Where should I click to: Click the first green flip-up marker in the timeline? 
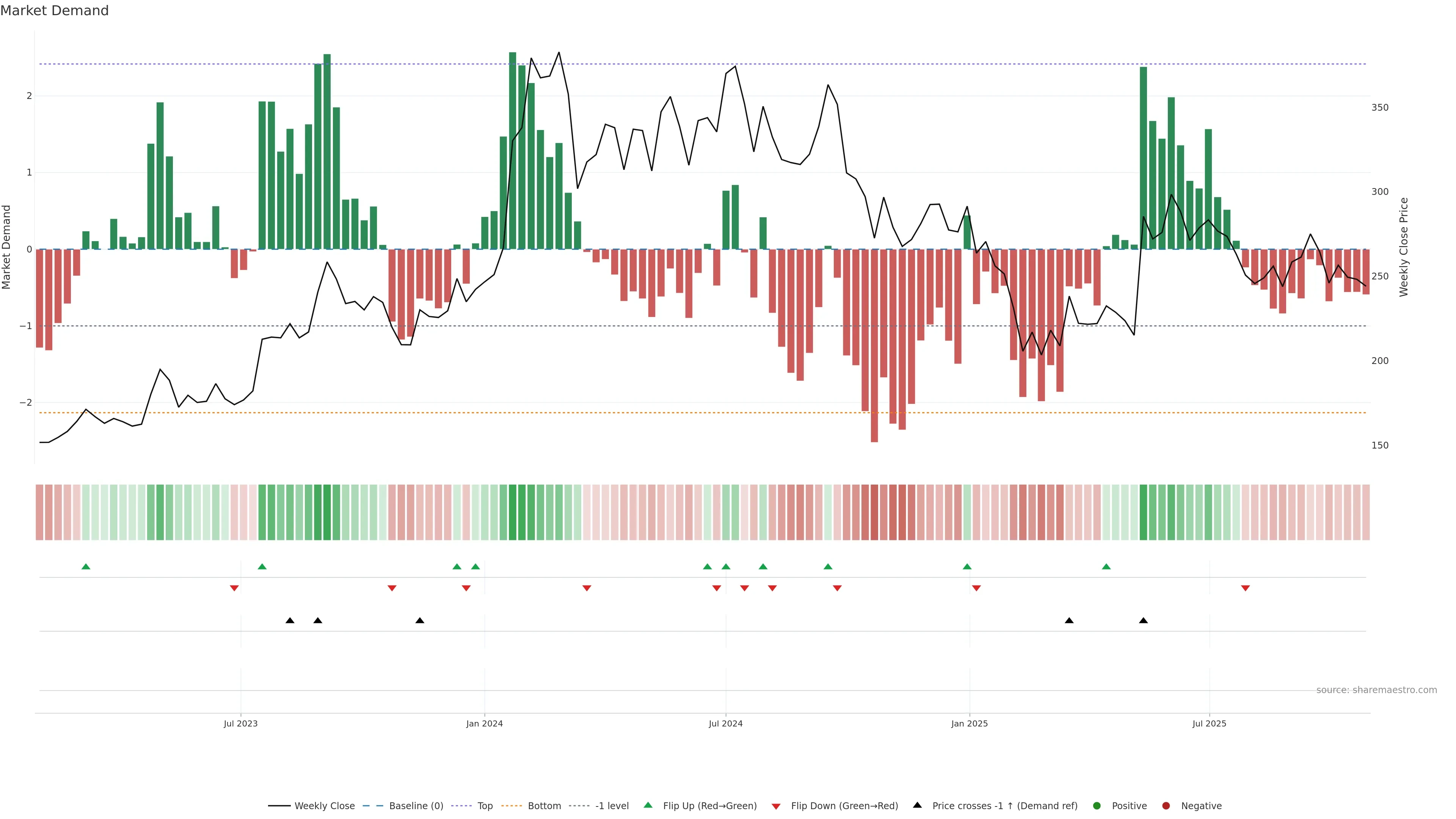click(x=86, y=567)
